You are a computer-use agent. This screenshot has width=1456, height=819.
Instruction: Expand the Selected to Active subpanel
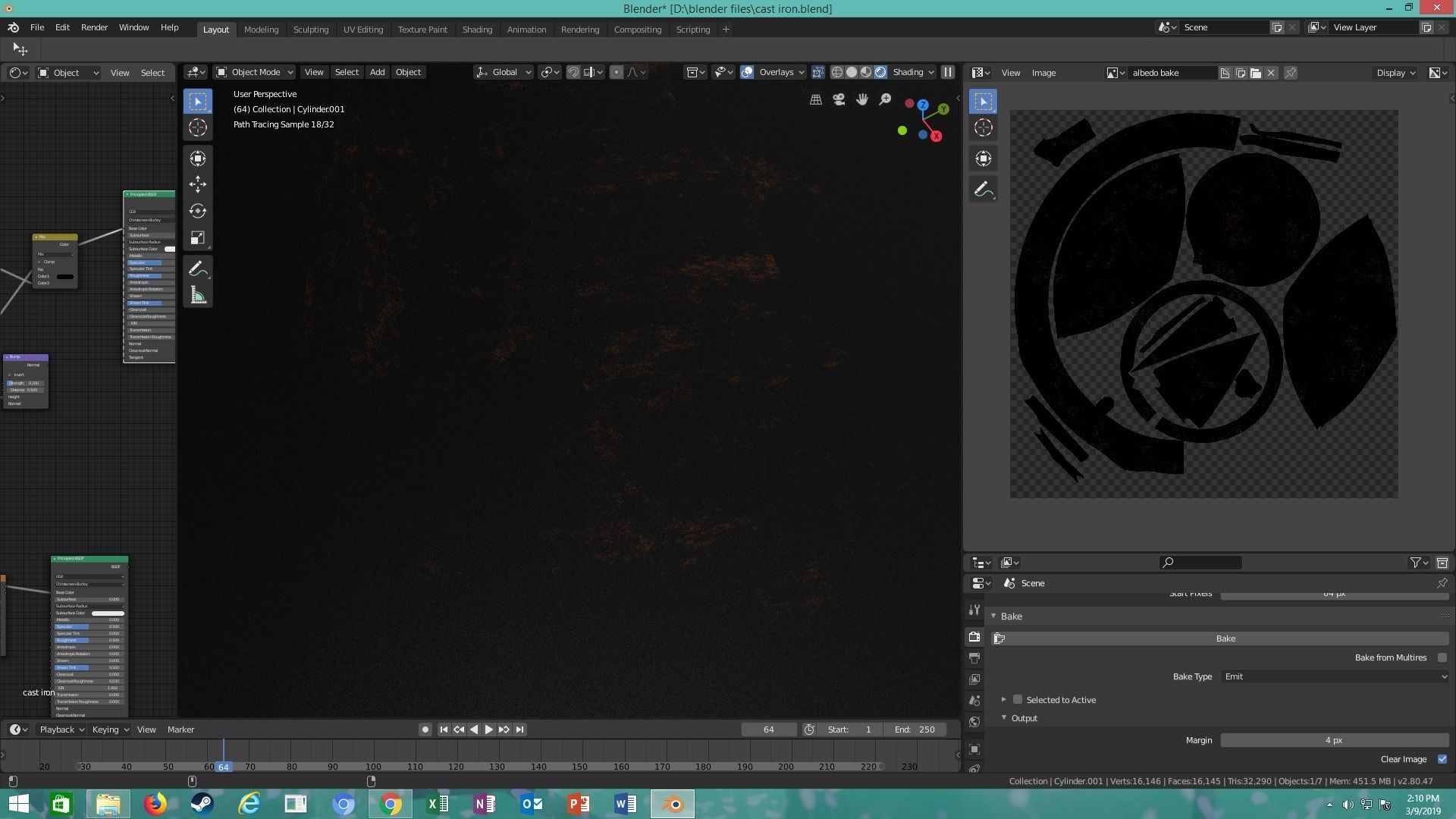tap(1003, 700)
